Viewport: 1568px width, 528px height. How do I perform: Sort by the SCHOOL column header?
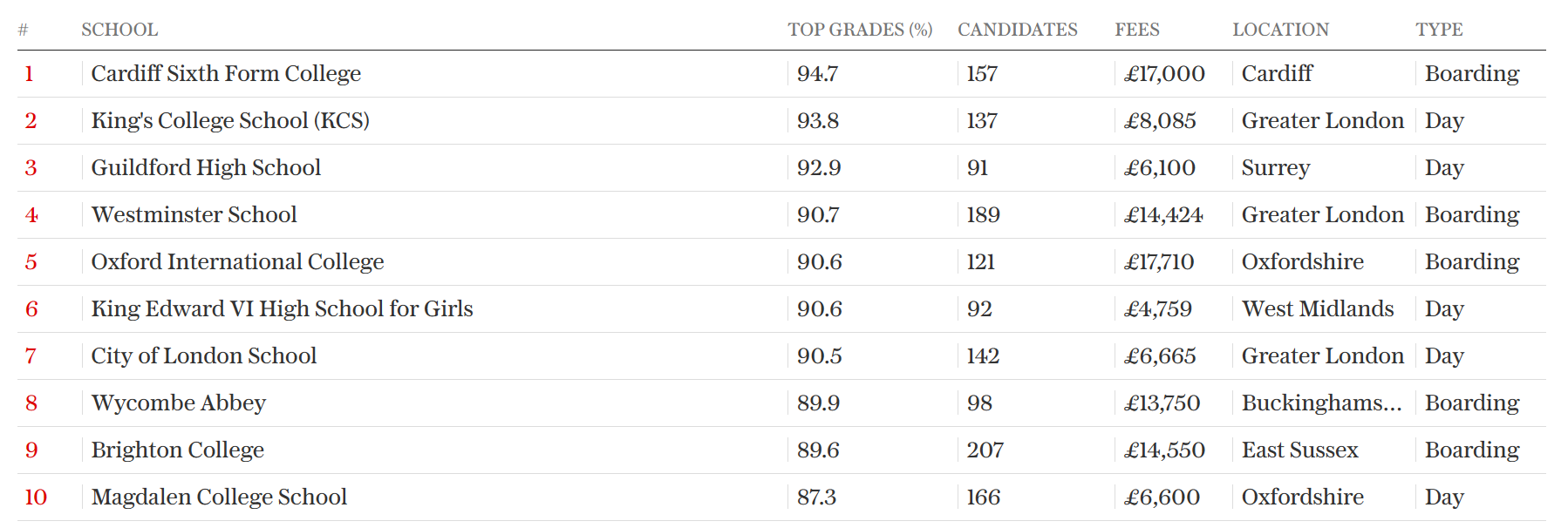click(119, 30)
